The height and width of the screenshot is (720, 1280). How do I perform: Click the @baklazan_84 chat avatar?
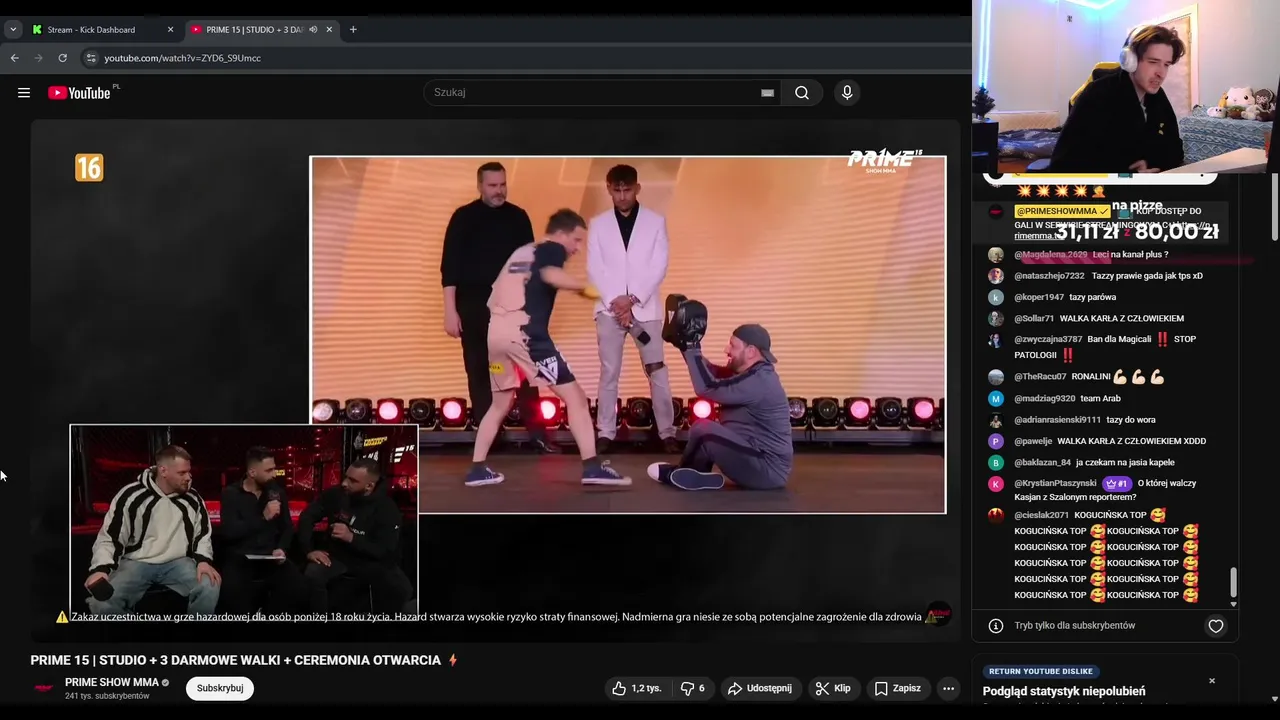point(996,462)
